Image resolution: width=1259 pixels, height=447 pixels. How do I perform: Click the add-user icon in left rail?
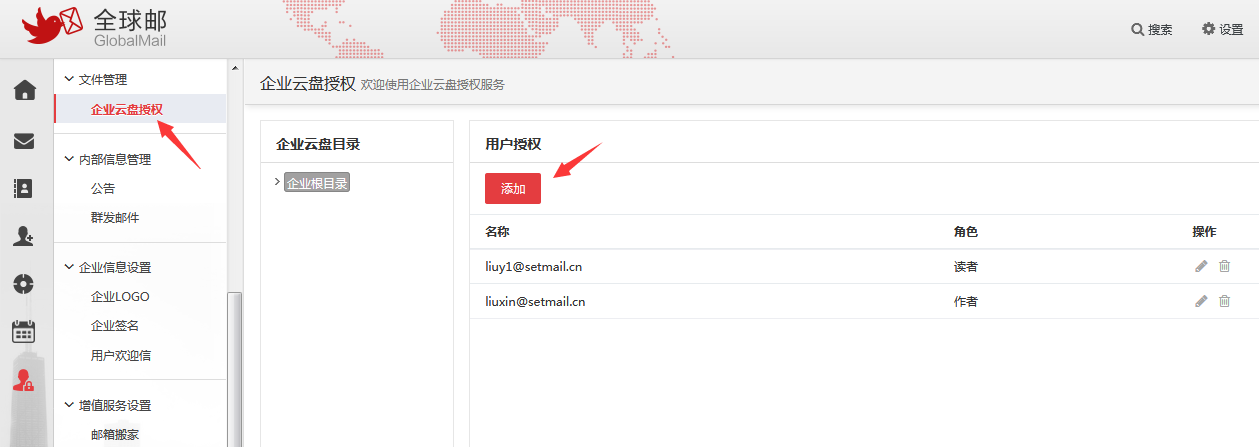tap(24, 236)
